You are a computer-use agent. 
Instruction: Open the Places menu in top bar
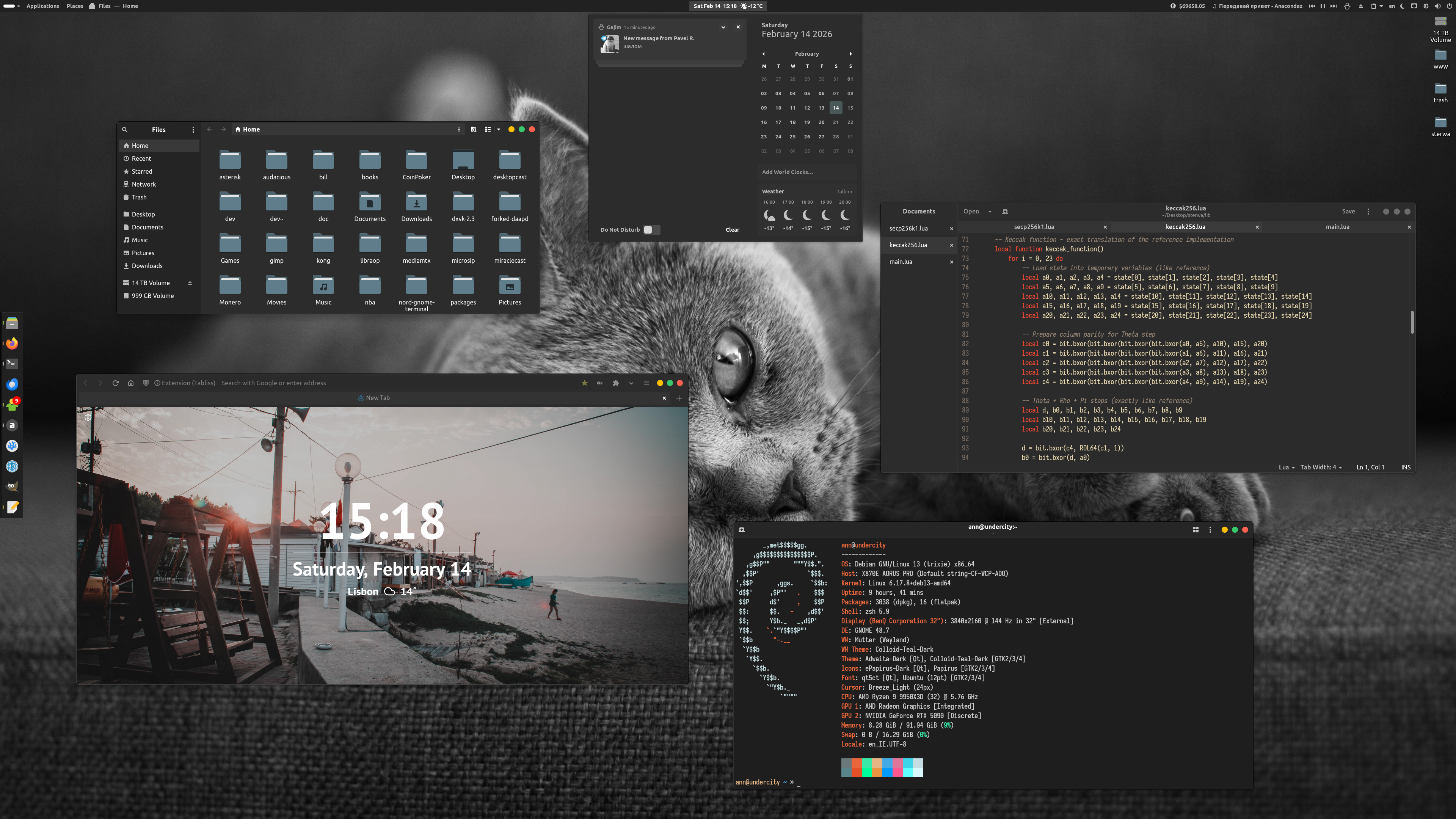[x=75, y=6]
